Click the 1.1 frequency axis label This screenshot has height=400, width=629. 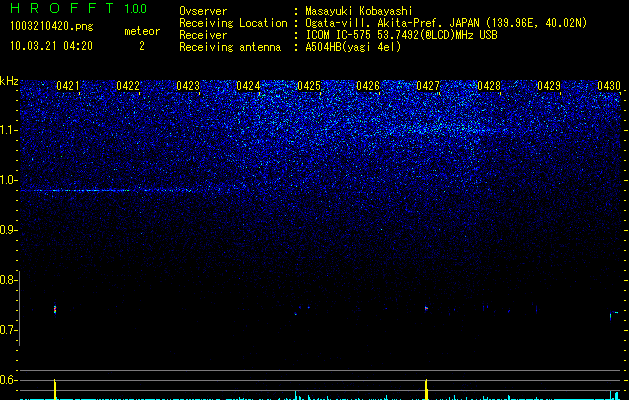pyautogui.click(x=8, y=130)
